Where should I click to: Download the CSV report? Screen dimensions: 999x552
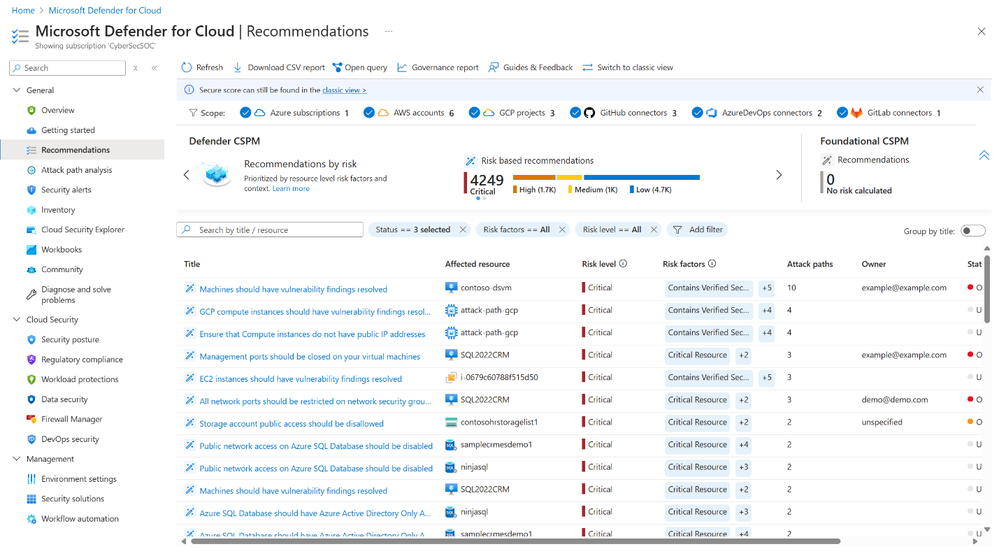(279, 68)
